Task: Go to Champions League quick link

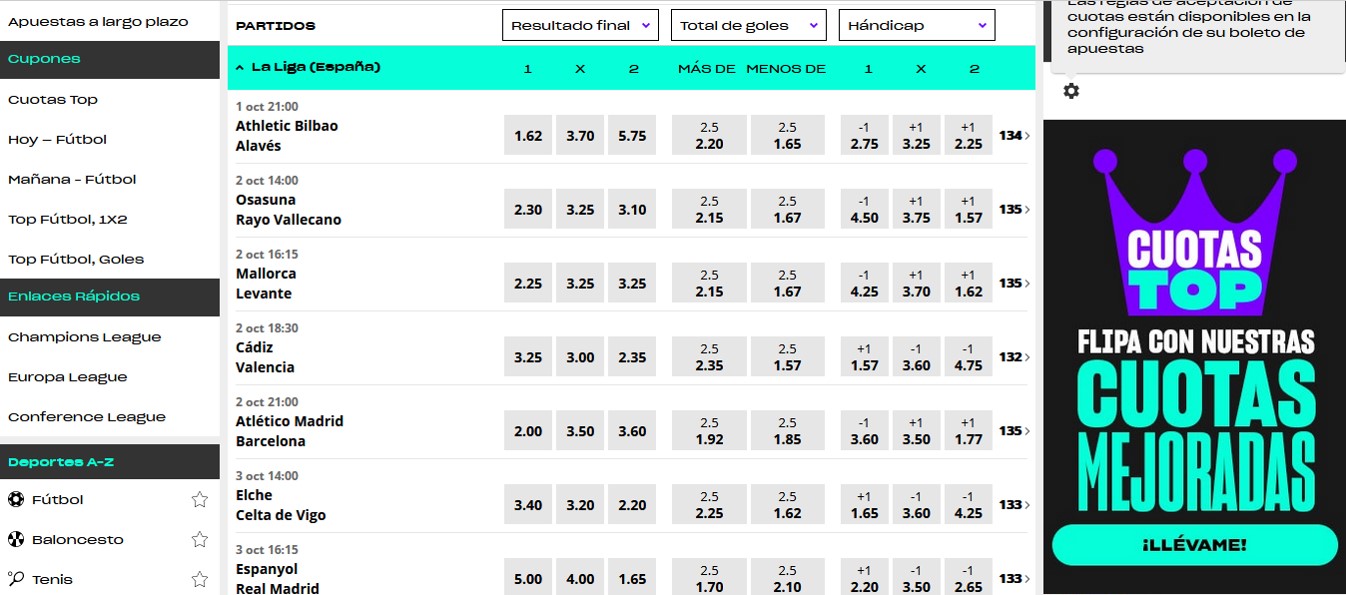Action: [x=84, y=337]
